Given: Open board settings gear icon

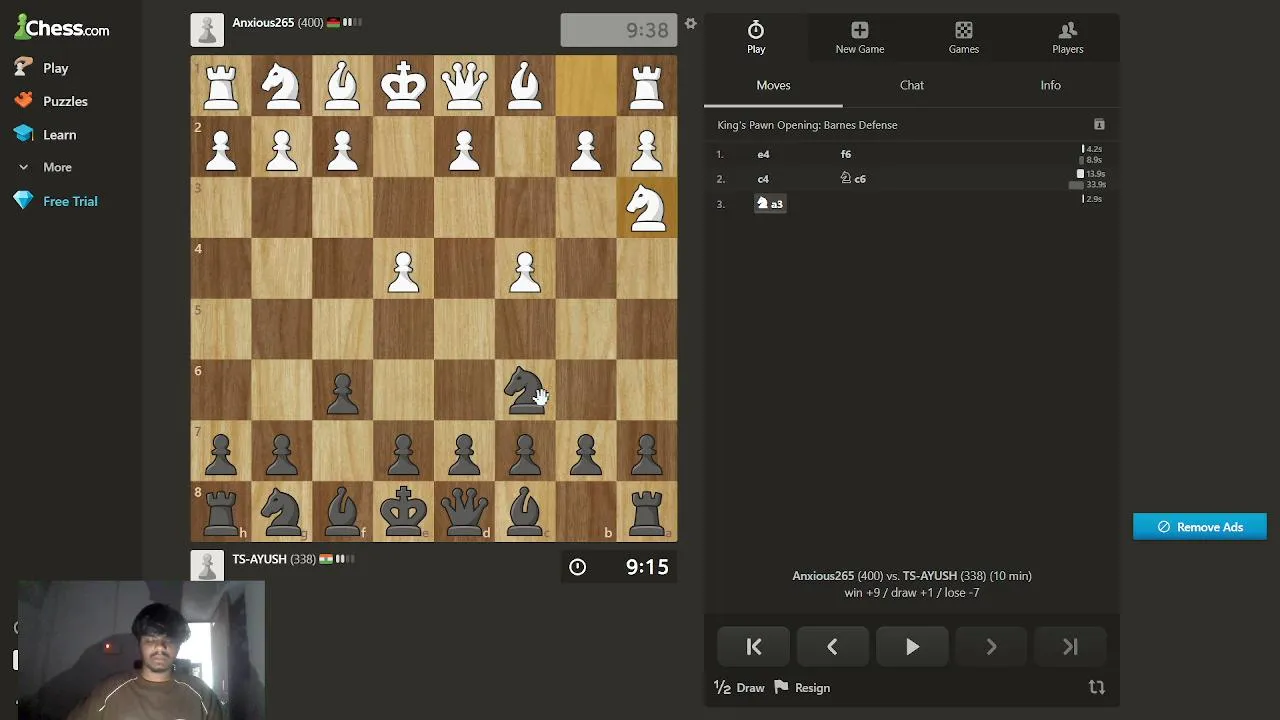Looking at the screenshot, I should [x=690, y=24].
